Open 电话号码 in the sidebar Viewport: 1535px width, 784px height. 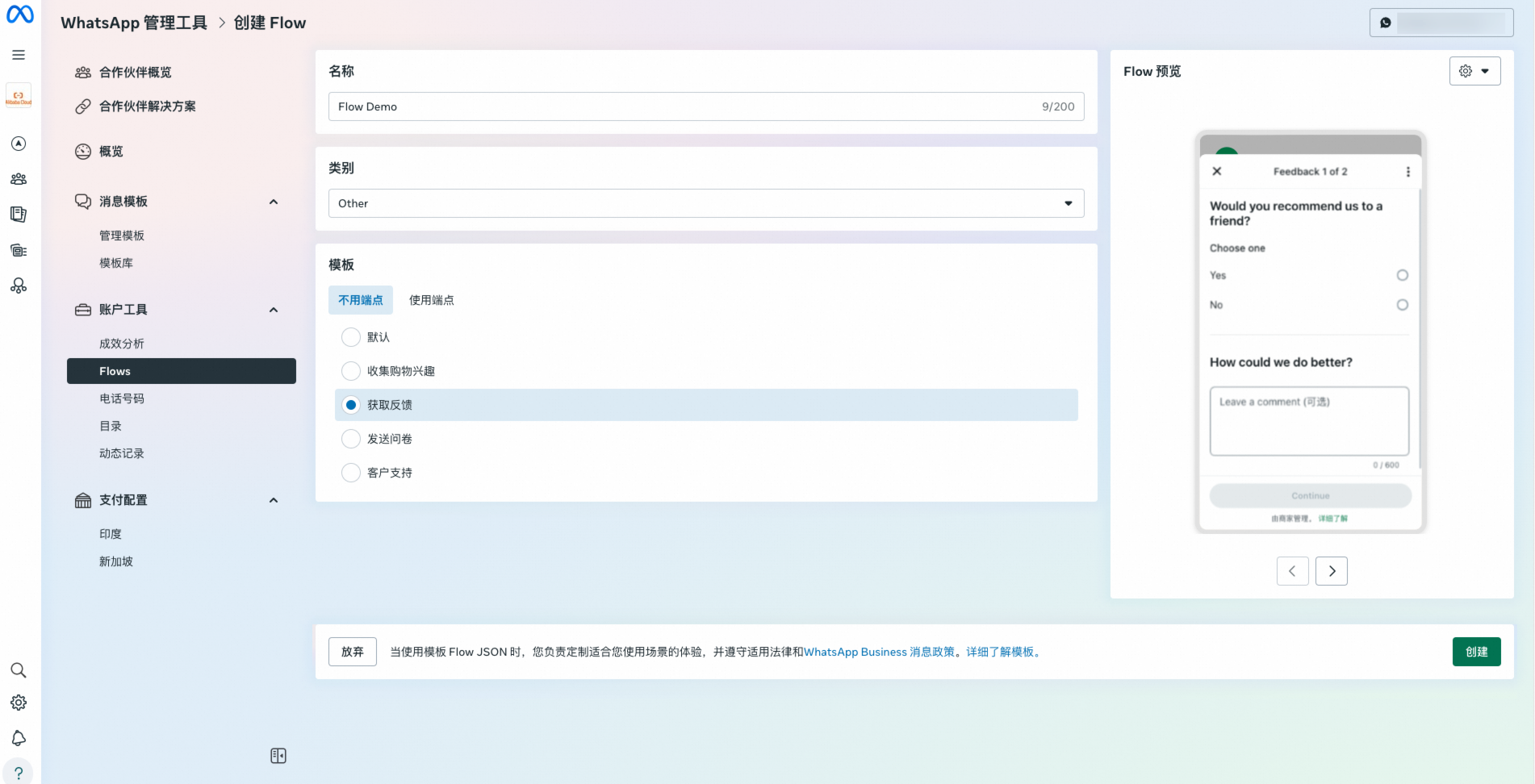tap(122, 398)
